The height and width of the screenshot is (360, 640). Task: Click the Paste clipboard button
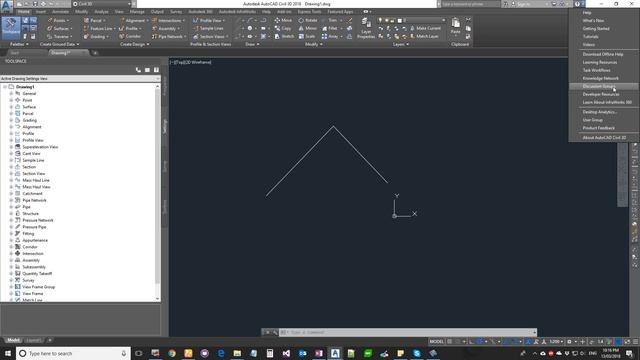[x=456, y=26]
